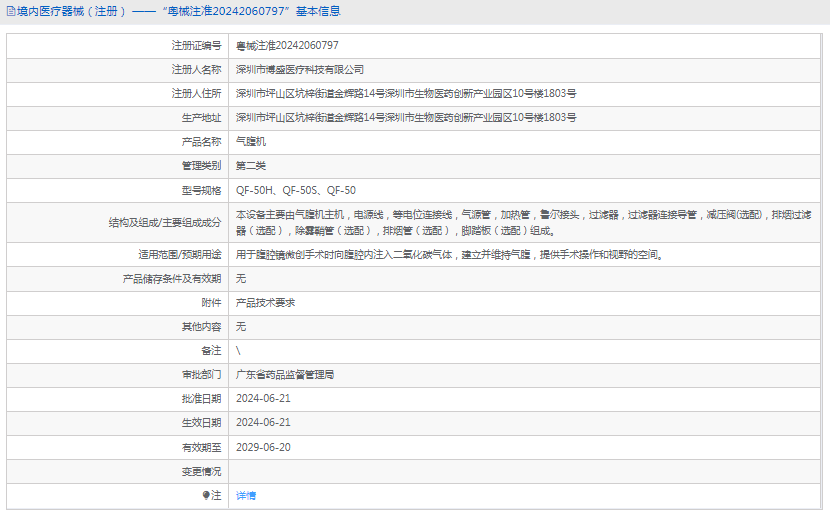
Task: Select the structure description starting 本设备主要由气腹机主机
Action: click(x=524, y=223)
